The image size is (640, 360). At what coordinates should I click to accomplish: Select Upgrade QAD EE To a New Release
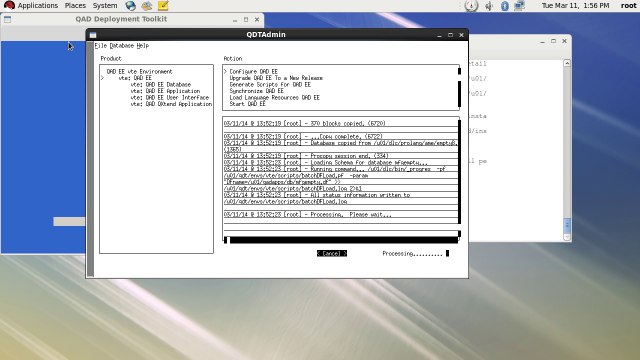276,78
